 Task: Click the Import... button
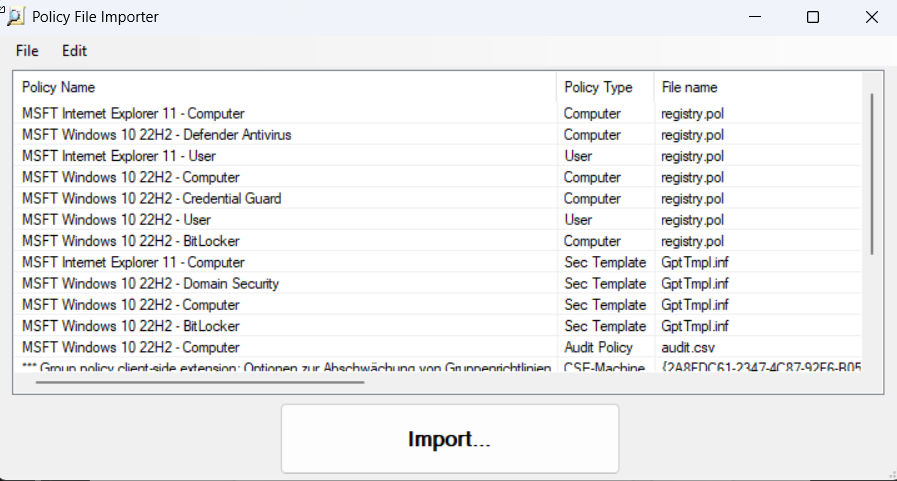[x=450, y=439]
